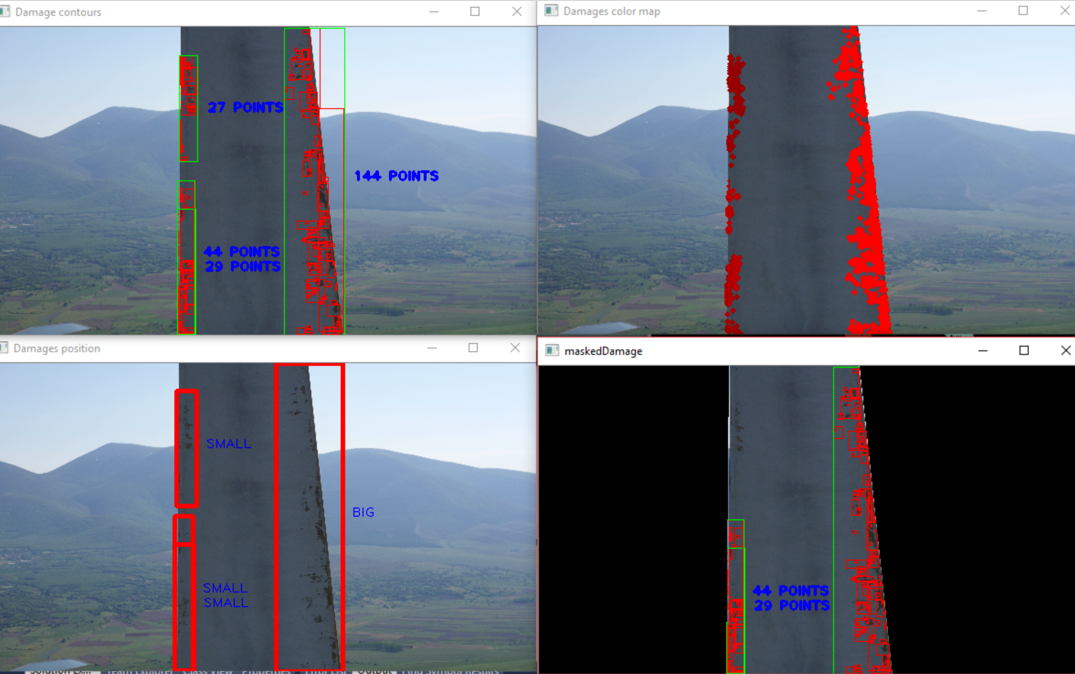Click the 27 POINTS label in Damage contours
The image size is (1075, 674).
click(x=245, y=107)
